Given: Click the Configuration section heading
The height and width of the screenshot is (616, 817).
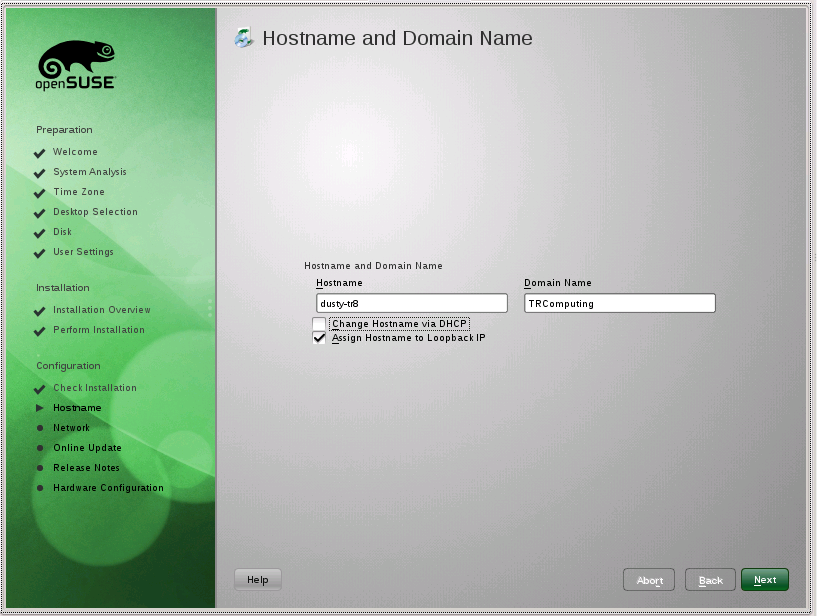Looking at the screenshot, I should 68,366.
